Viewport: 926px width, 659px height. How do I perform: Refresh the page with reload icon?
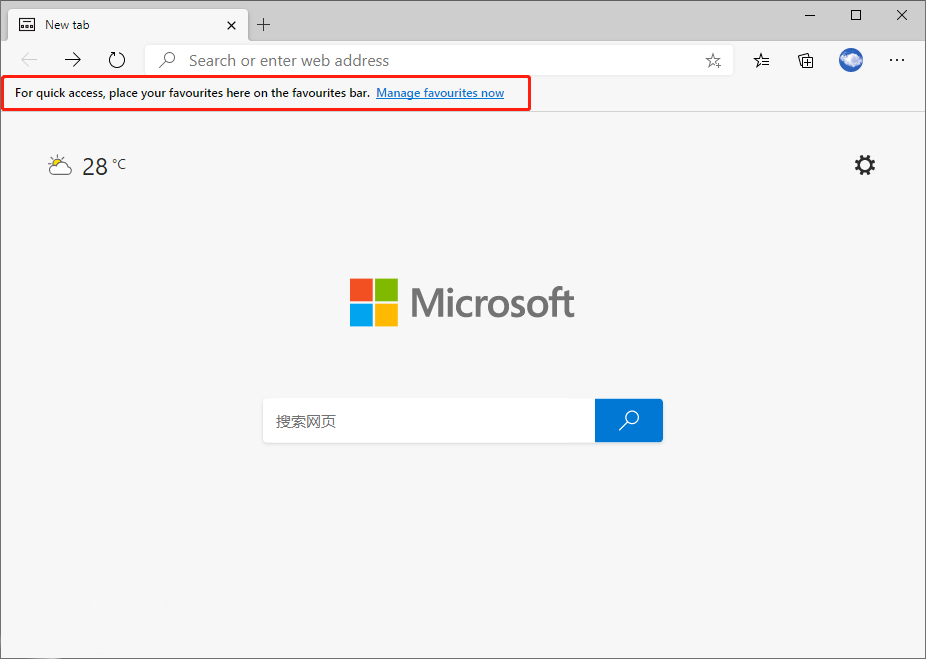coord(117,60)
